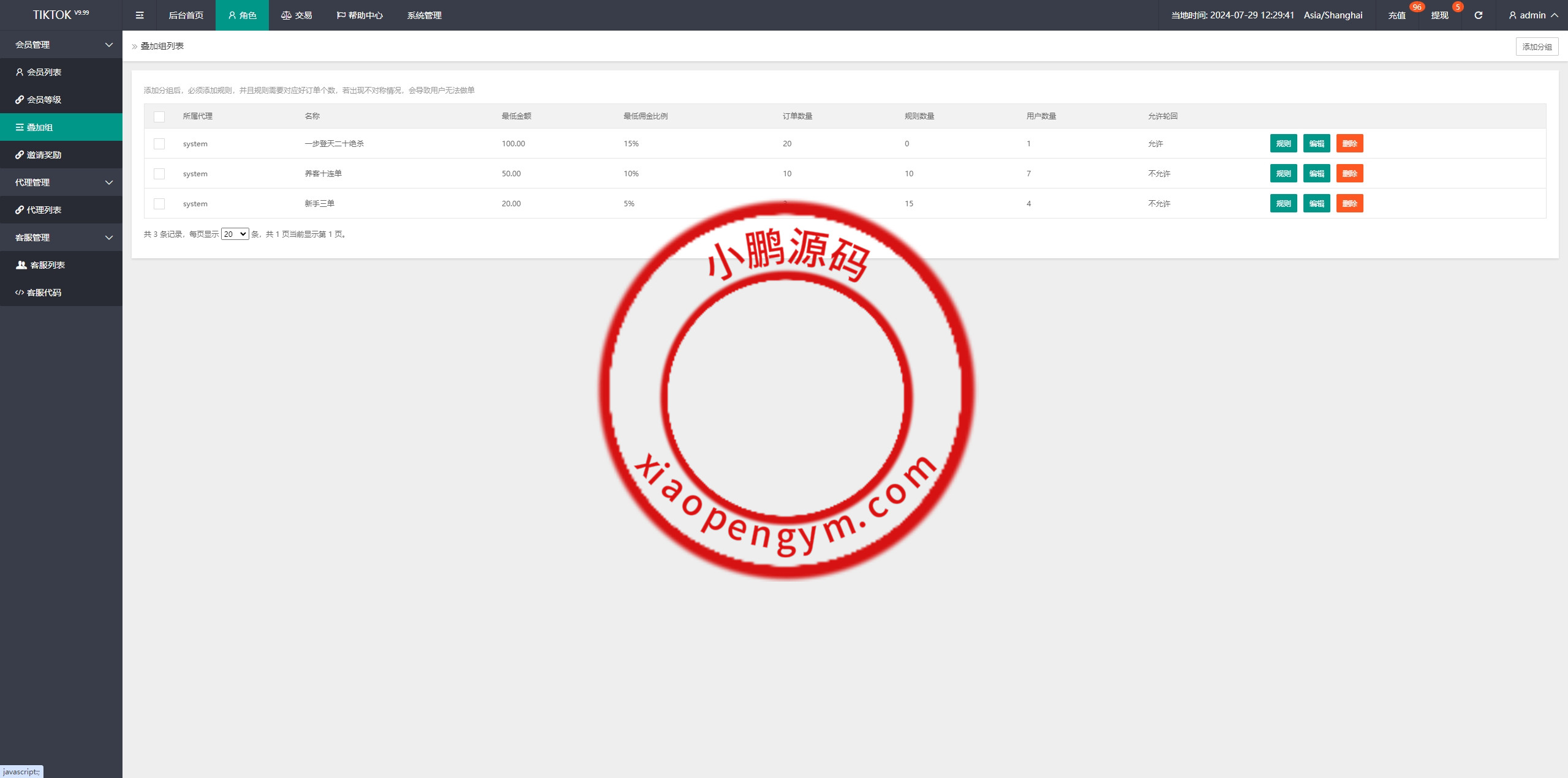The width and height of the screenshot is (1568, 778).
Task: Check the 一步登天二十绝杀 row checkbox
Action: [x=159, y=144]
